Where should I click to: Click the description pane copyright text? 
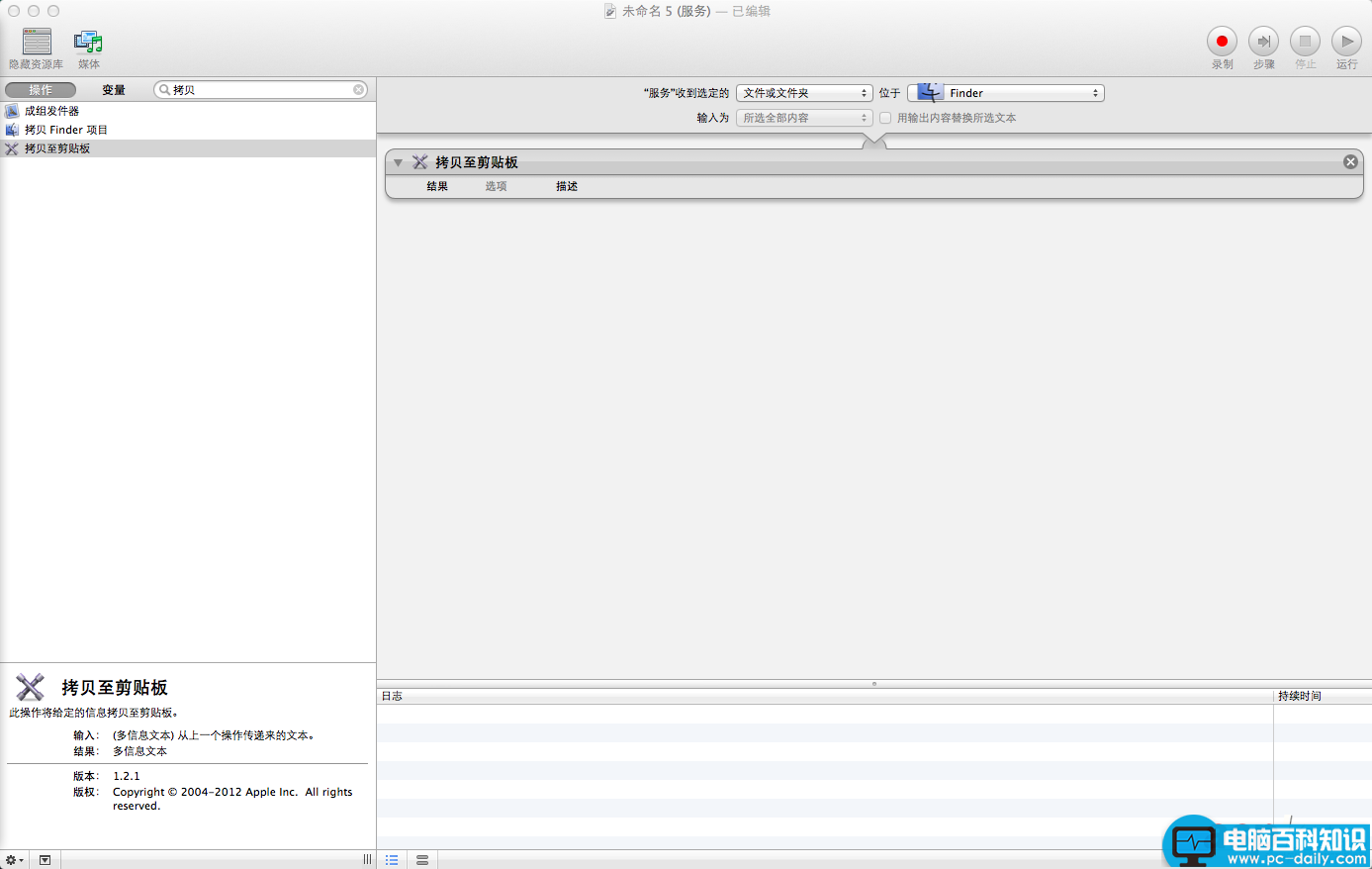232,799
